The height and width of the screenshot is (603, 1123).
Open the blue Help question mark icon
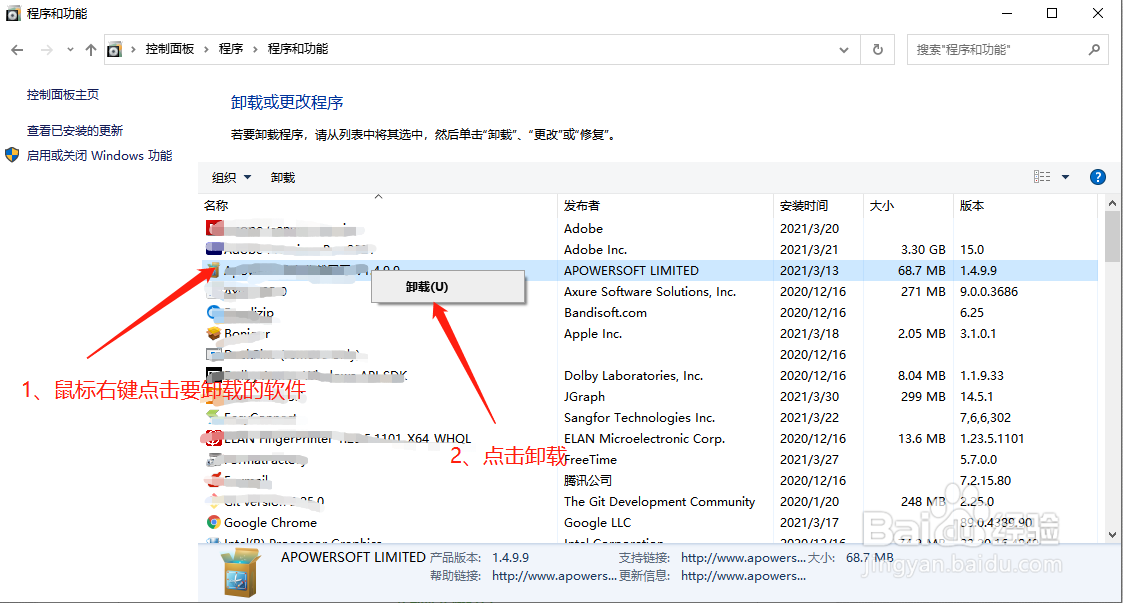[x=1097, y=176]
